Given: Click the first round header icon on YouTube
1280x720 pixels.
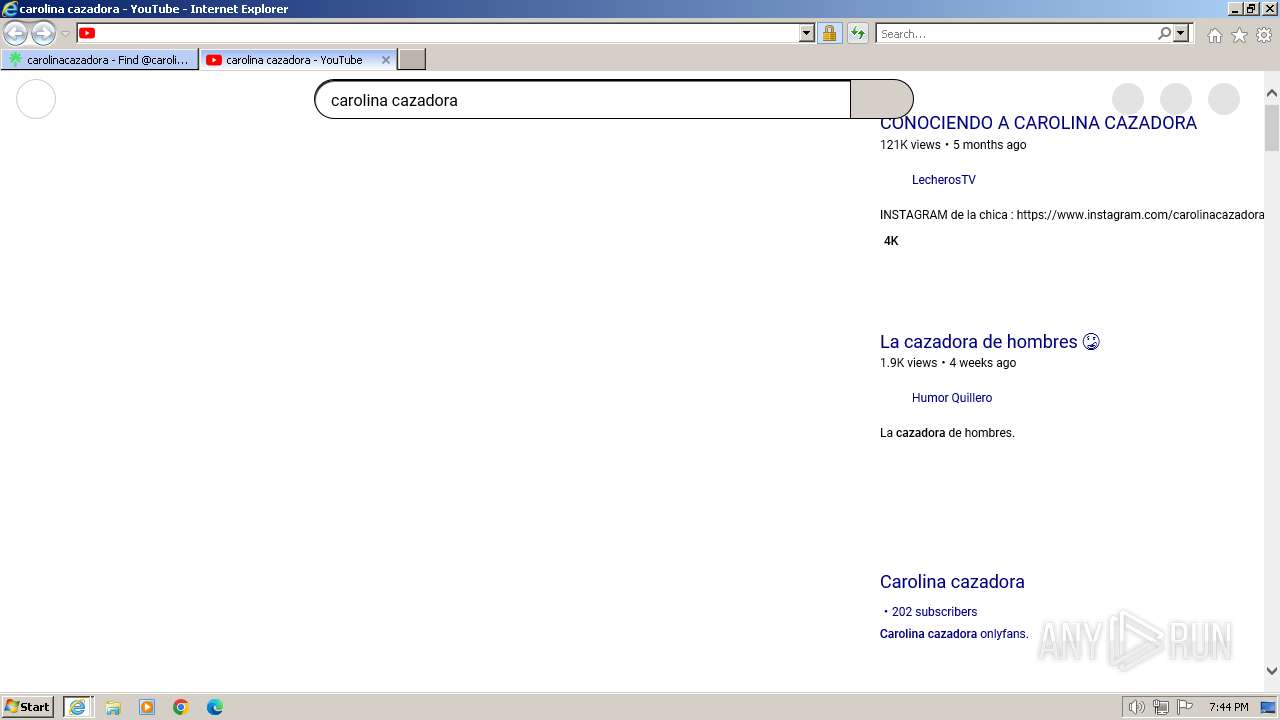Looking at the screenshot, I should pyautogui.click(x=1128, y=99).
